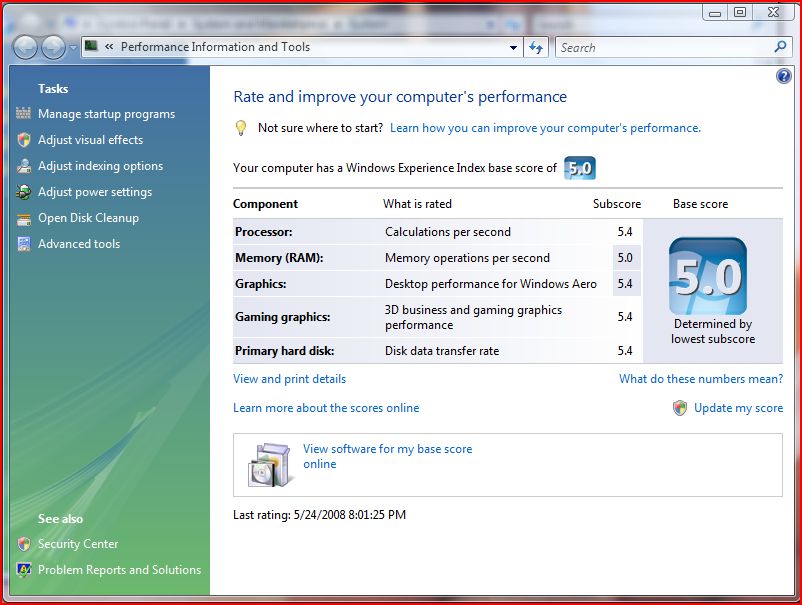Open Security Center link
802x605 pixels.
click(78, 544)
